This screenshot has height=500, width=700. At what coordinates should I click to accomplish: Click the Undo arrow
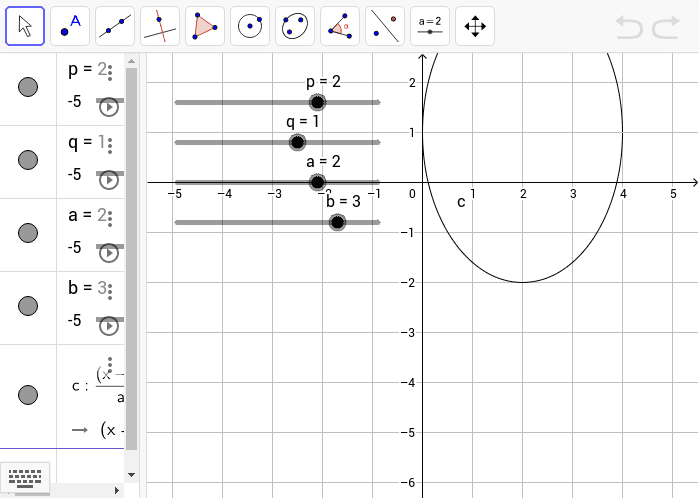click(629, 27)
